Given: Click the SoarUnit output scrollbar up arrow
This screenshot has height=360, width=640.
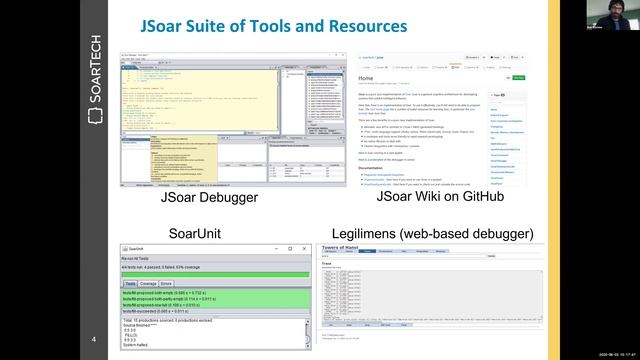Looking at the screenshot, I should click(308, 322).
